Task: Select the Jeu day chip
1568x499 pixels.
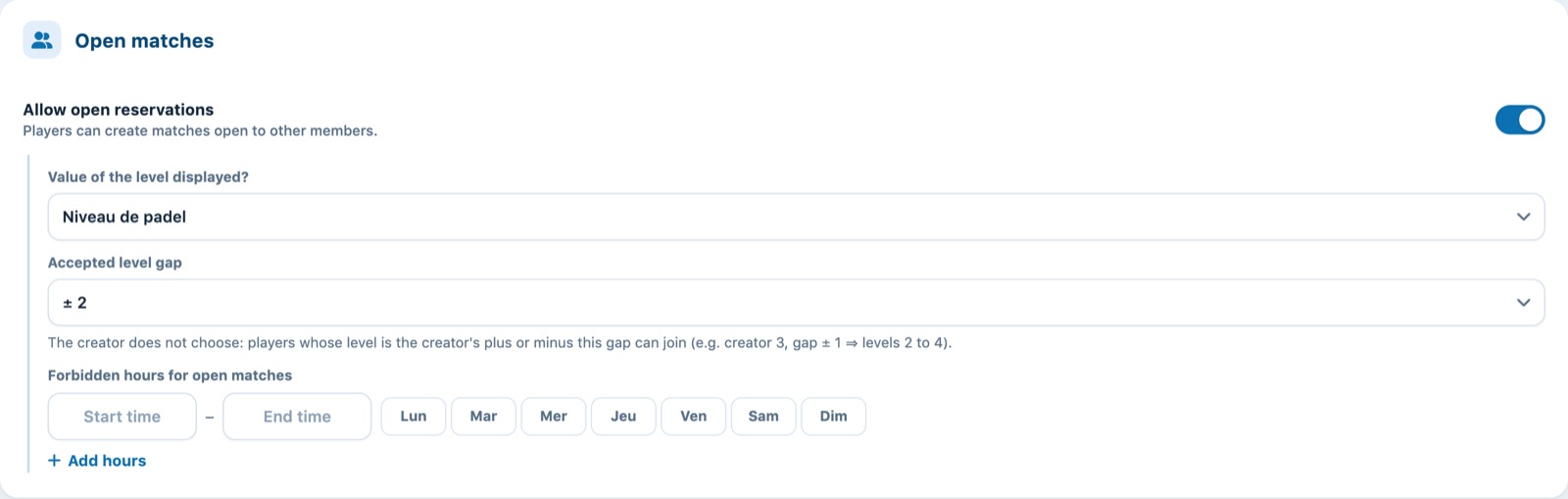Action: tap(623, 417)
